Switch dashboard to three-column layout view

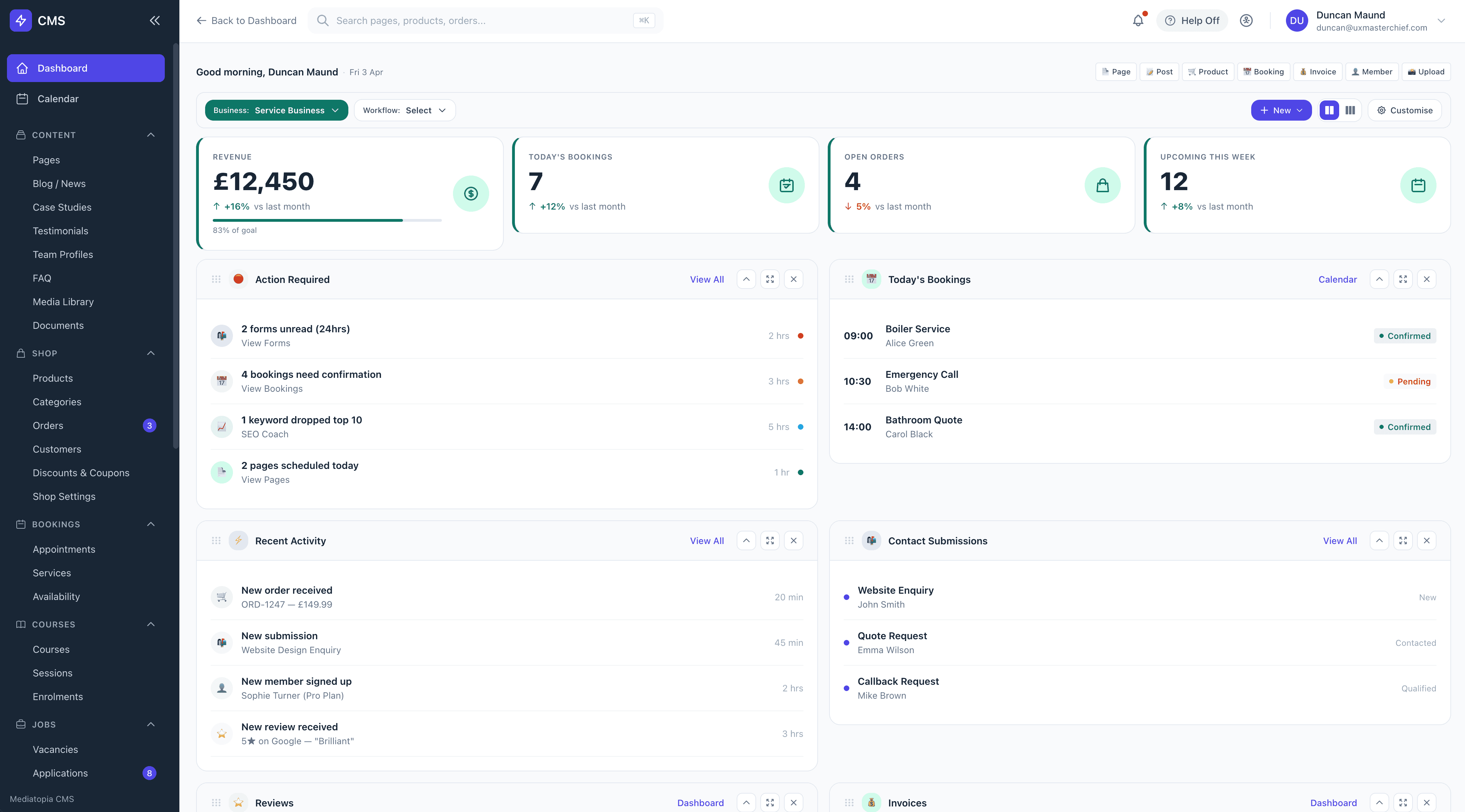pos(1350,110)
